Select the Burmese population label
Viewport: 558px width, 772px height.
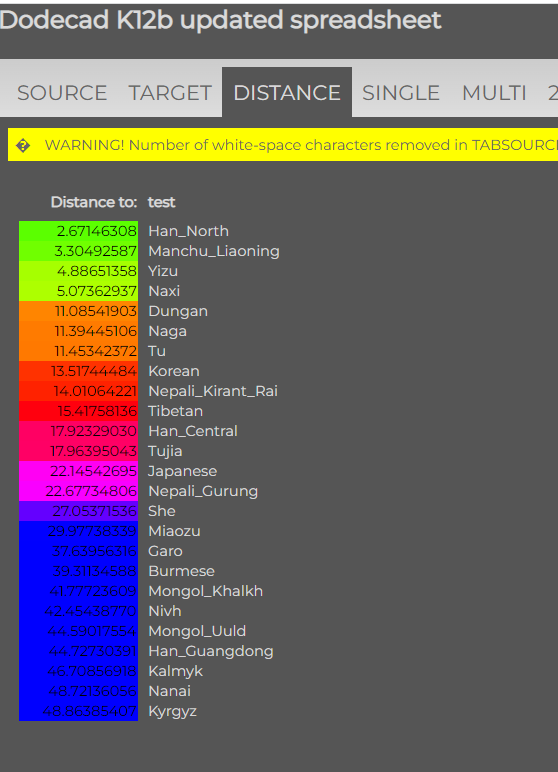tap(181, 571)
